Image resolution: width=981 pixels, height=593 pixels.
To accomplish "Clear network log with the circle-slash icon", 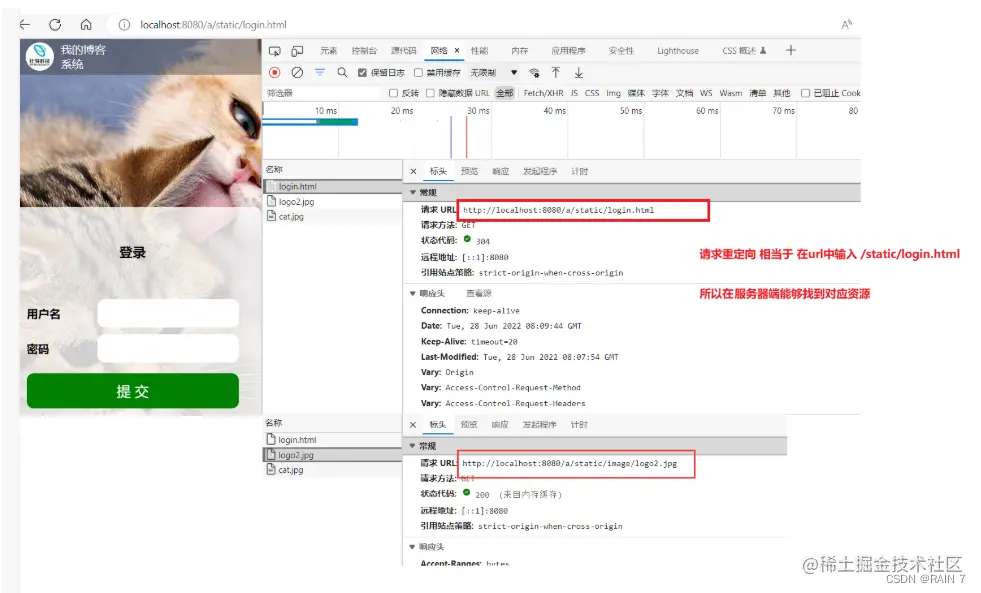I will coord(297,73).
